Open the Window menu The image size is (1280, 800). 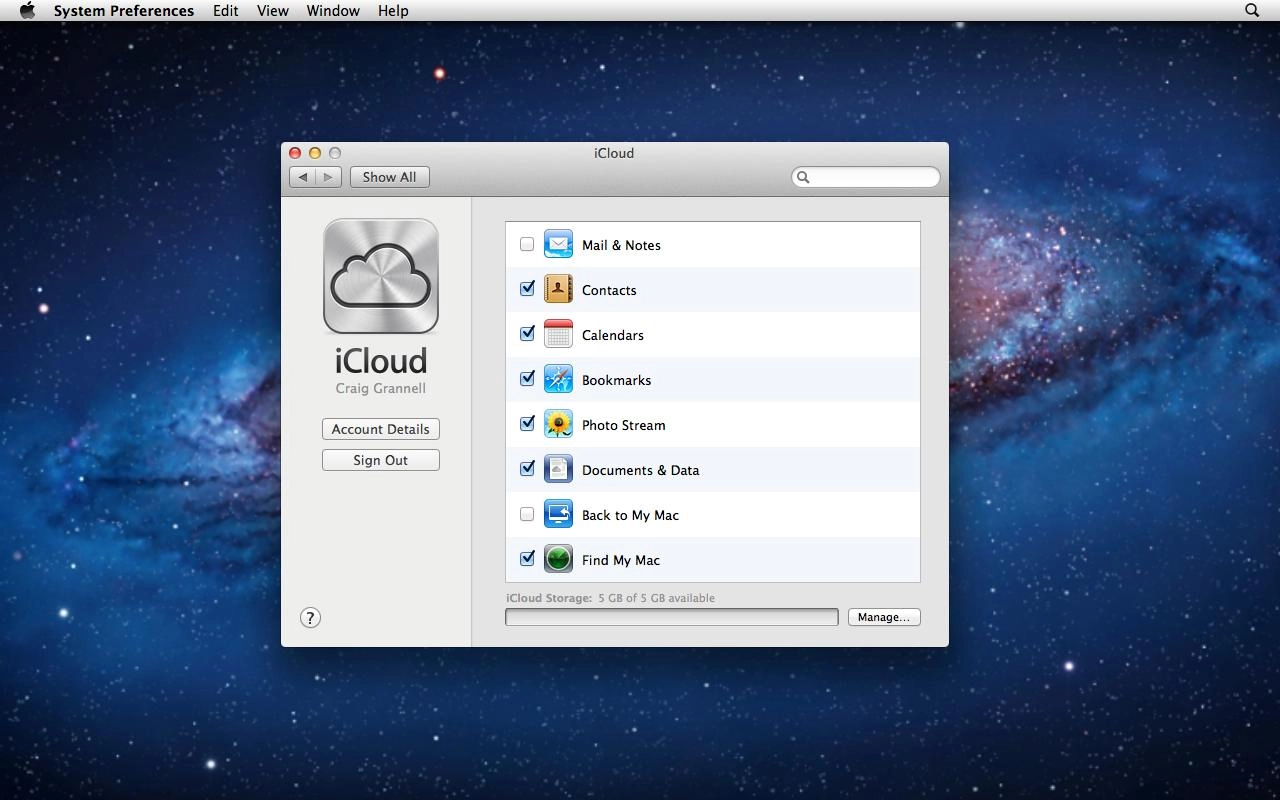point(333,10)
